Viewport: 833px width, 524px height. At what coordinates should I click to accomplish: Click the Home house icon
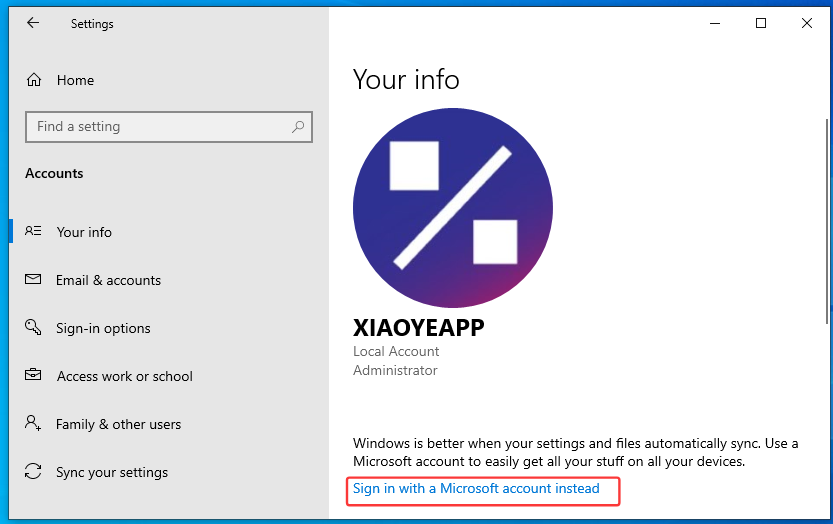point(34,80)
